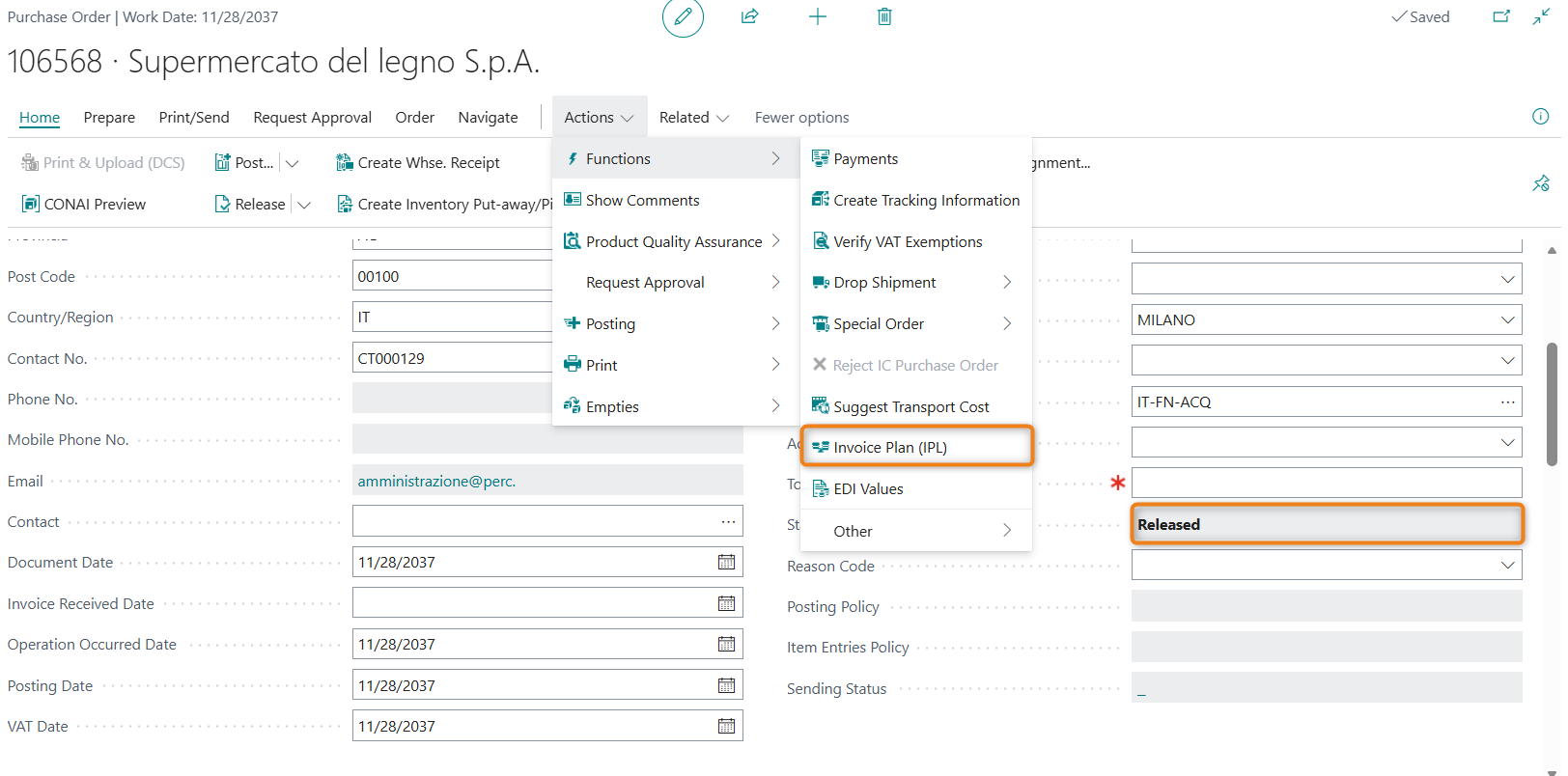The image size is (1568, 776).
Task: Click the info circle icon
Action: click(1540, 117)
